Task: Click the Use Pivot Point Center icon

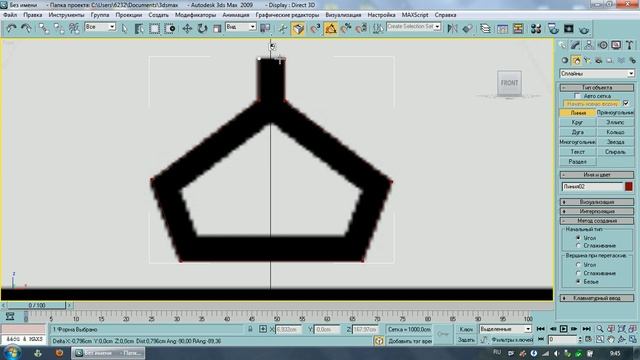Action: (x=265, y=28)
